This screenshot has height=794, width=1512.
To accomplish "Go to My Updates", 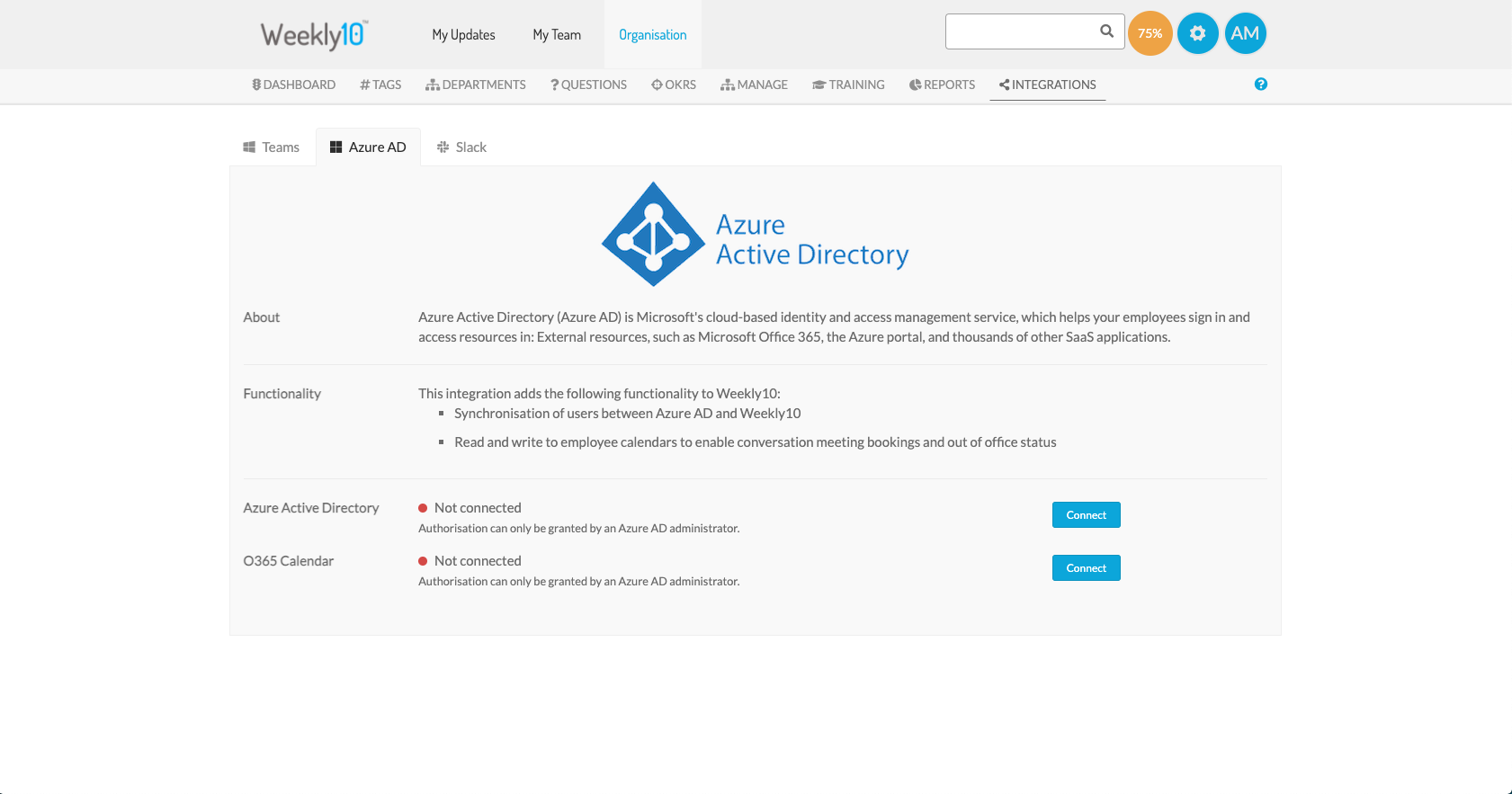I will 463,35.
